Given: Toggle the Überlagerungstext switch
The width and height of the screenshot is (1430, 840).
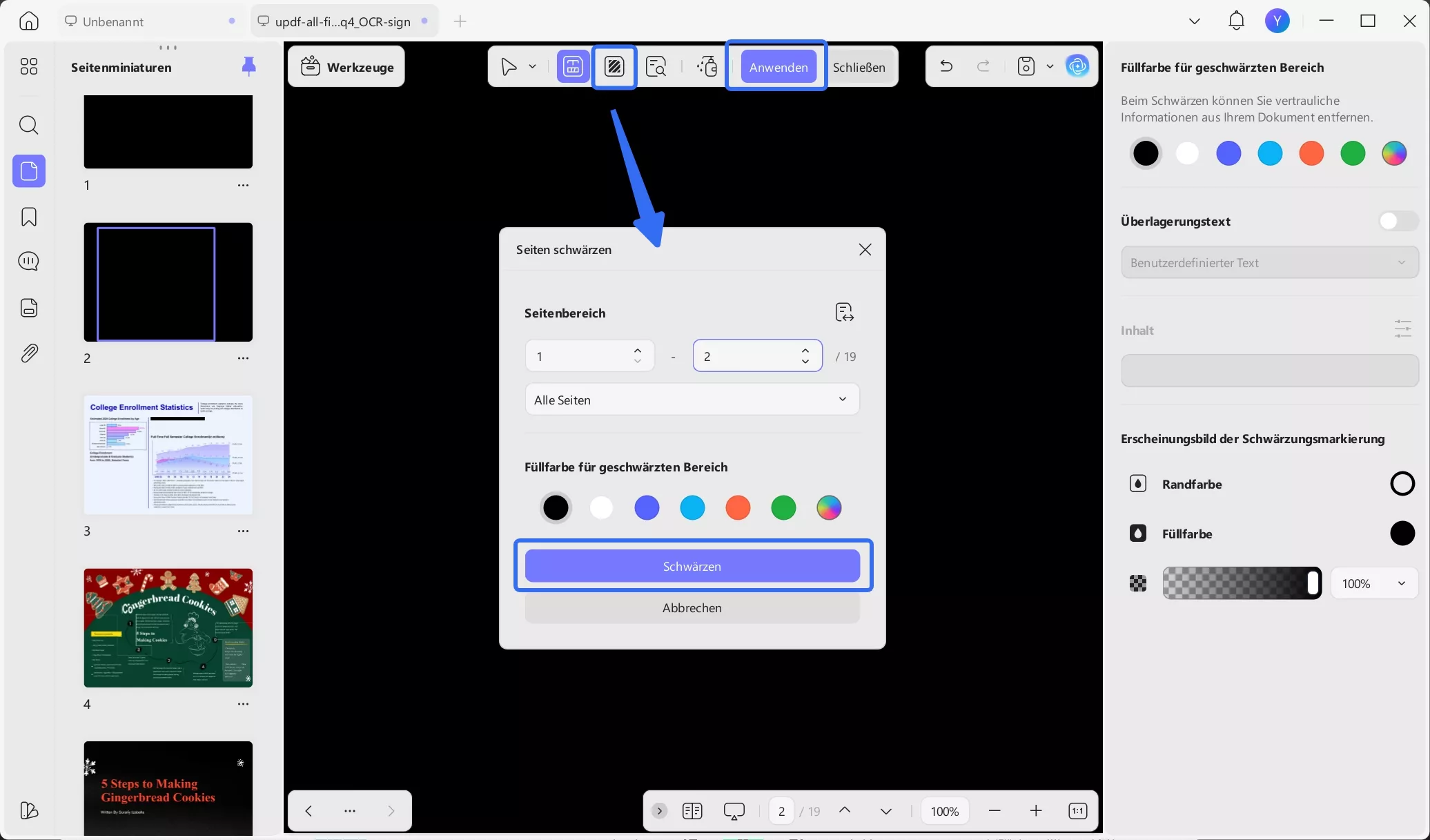Looking at the screenshot, I should tap(1398, 222).
